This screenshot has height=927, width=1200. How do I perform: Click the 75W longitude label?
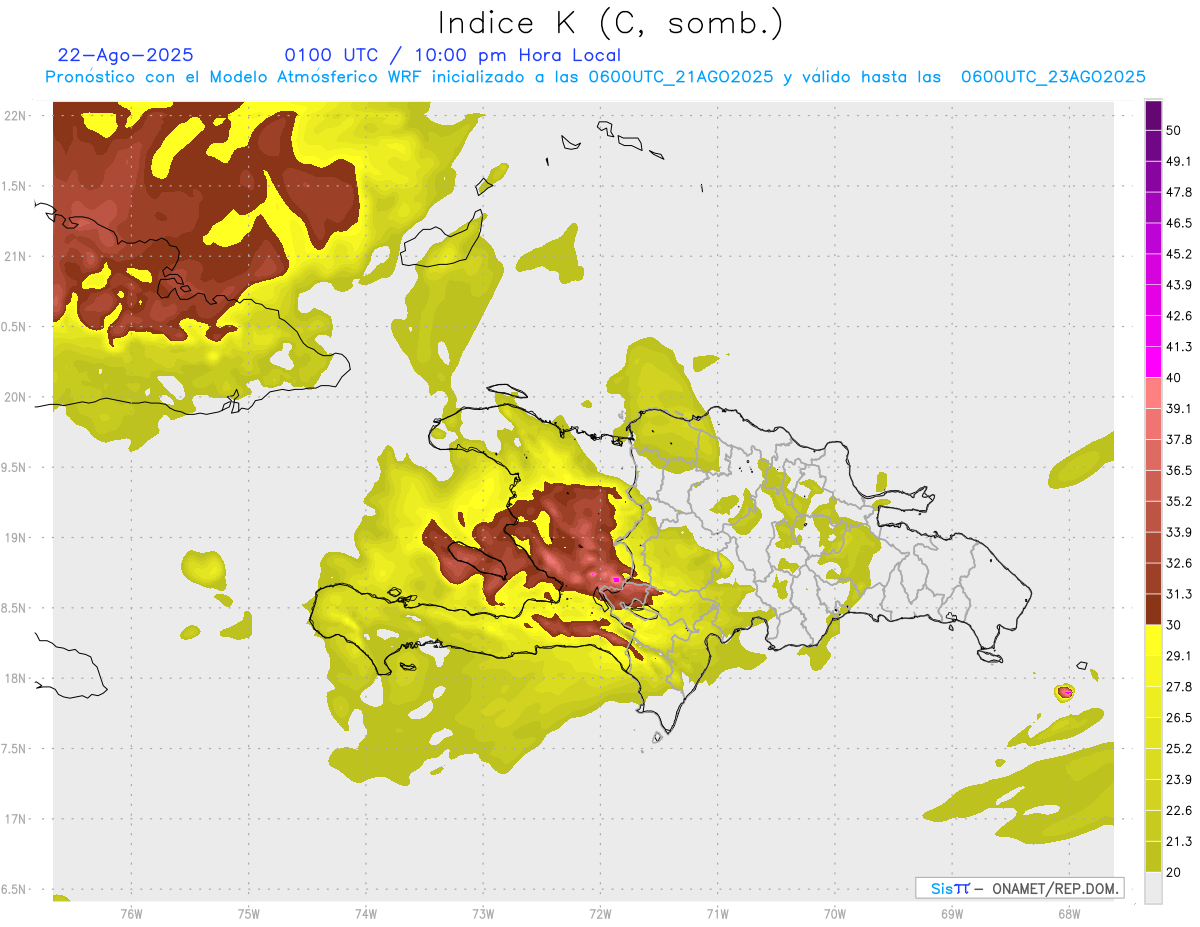tap(248, 913)
